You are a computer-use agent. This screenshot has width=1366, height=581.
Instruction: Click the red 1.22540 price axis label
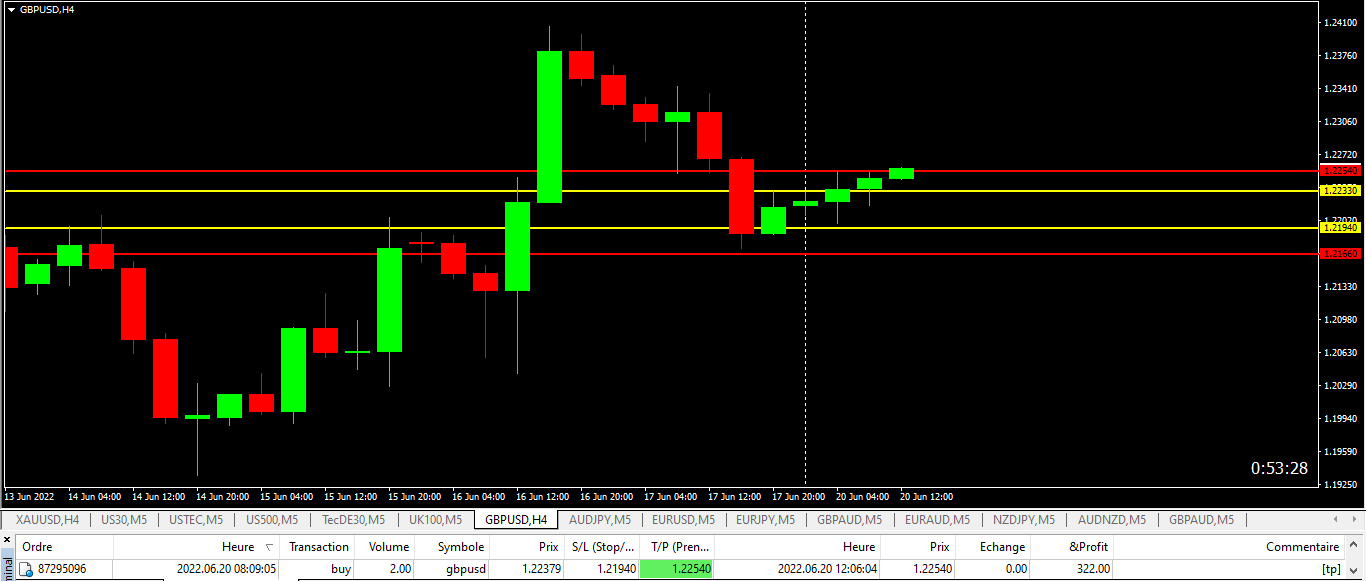1341,171
